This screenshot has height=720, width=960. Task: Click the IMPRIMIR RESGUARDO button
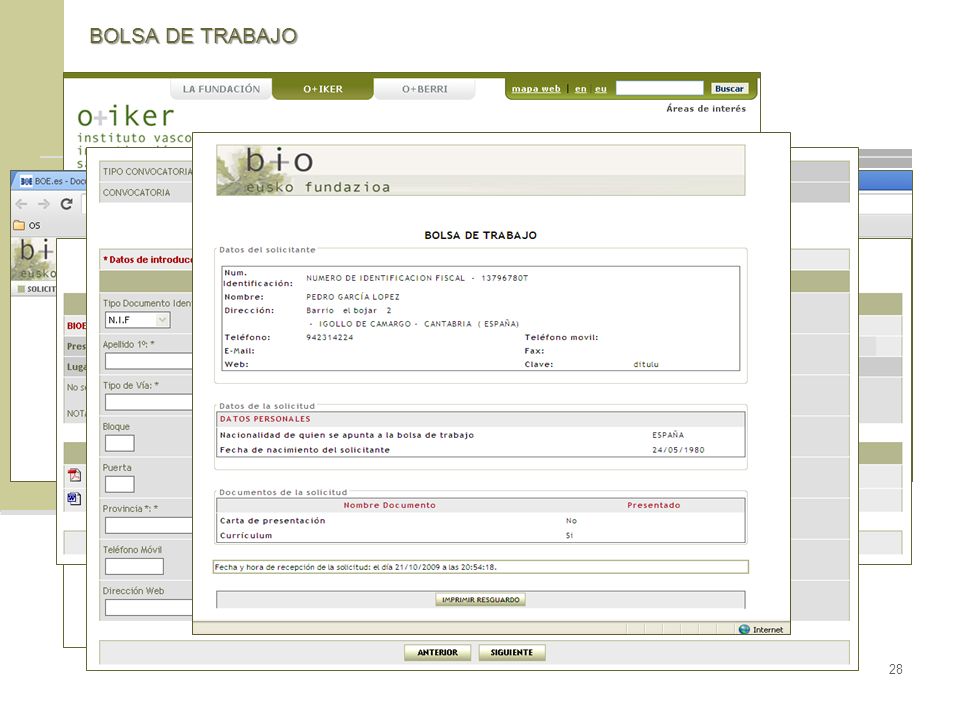click(481, 600)
